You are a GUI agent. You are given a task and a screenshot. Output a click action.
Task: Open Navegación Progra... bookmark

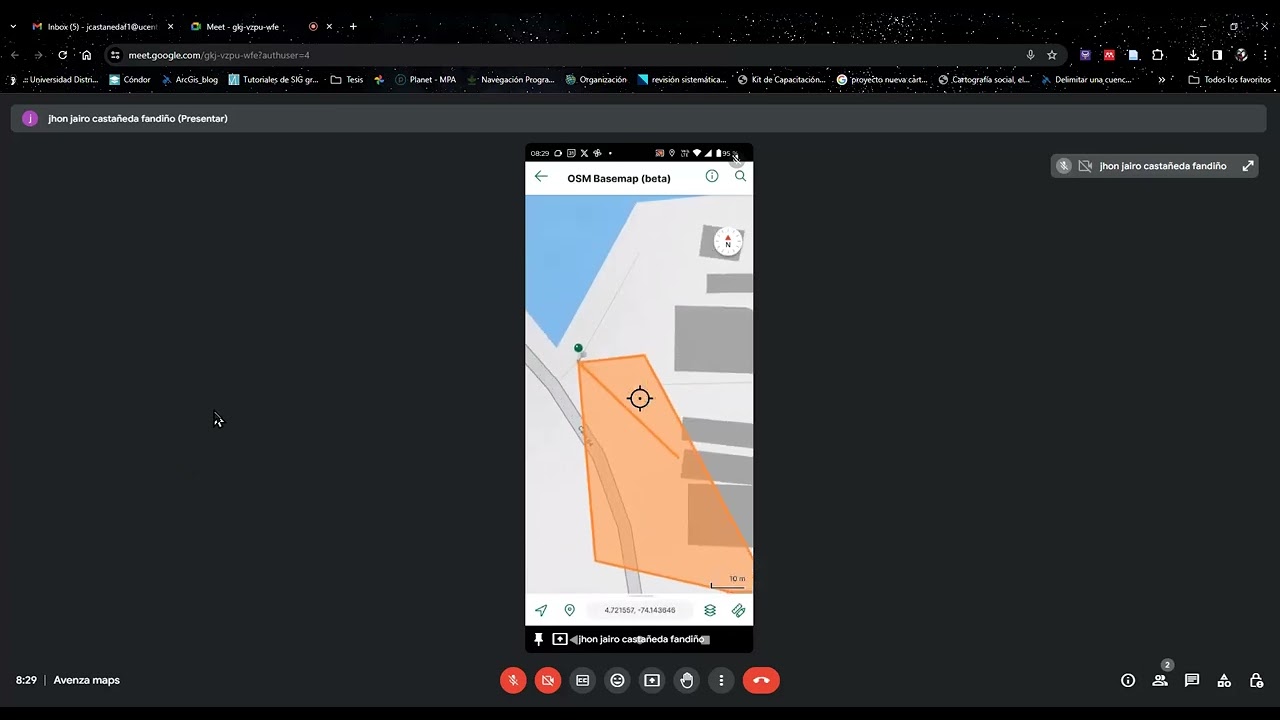tap(510, 80)
